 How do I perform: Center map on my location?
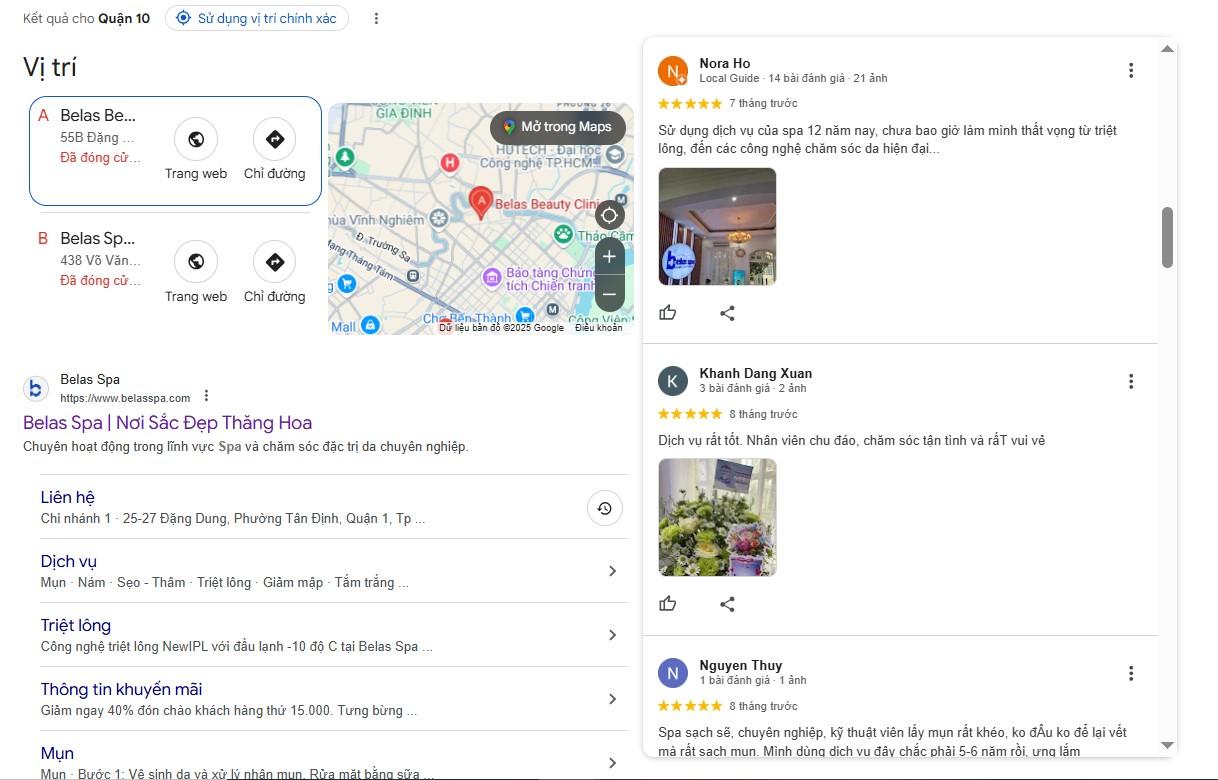pos(609,215)
